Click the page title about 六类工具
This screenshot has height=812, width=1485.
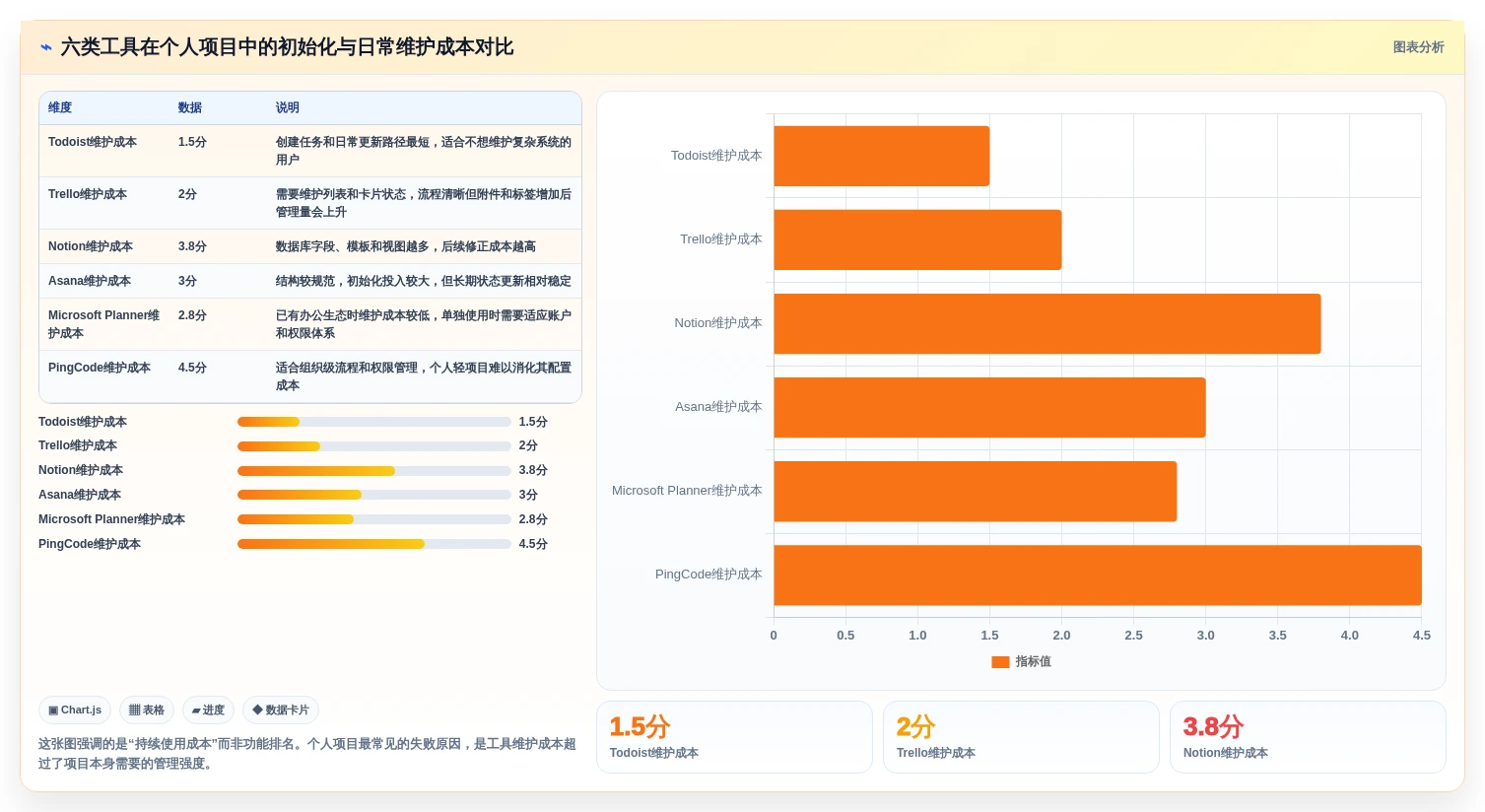287,47
